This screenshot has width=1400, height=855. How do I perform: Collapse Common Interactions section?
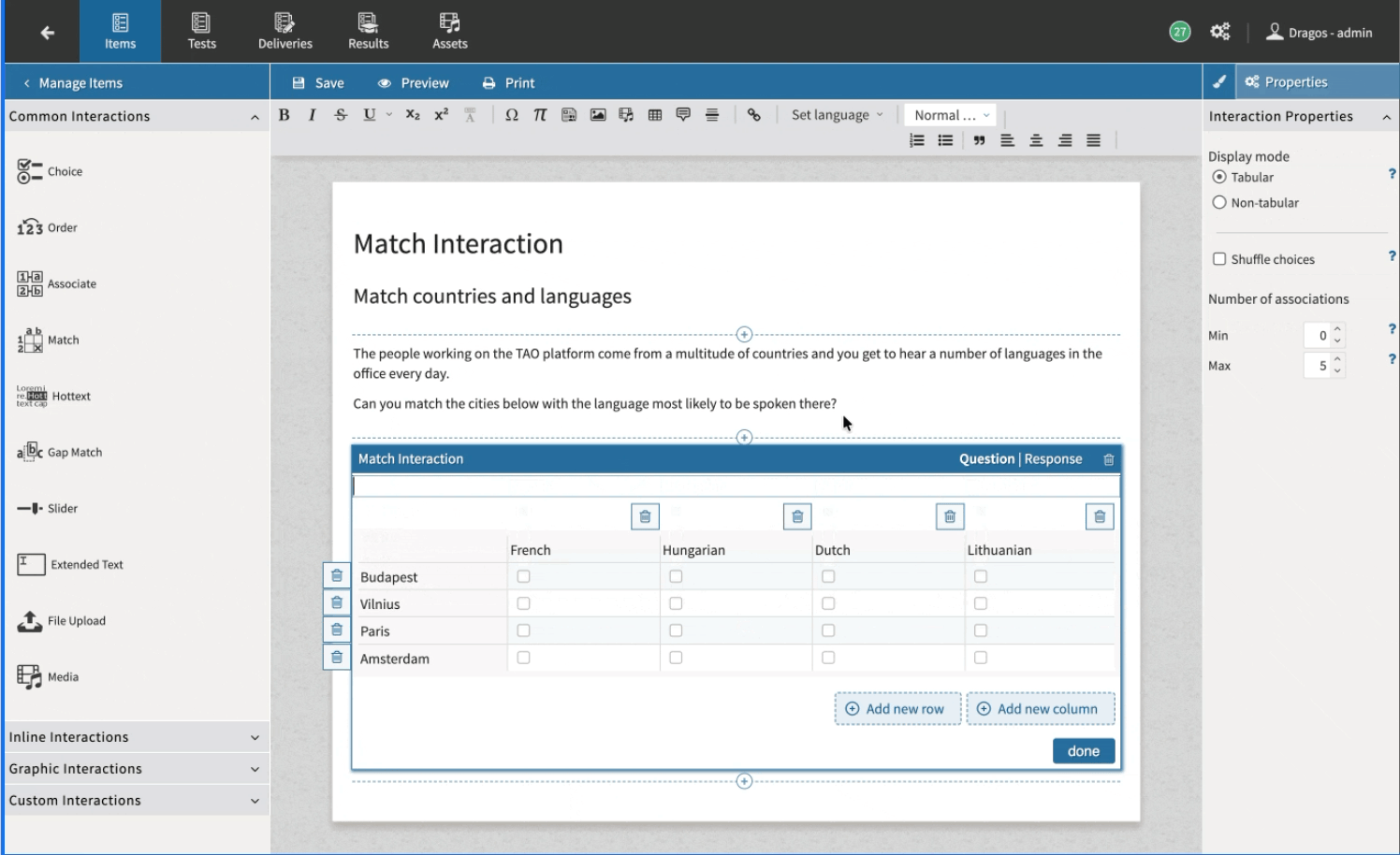pyautogui.click(x=137, y=116)
